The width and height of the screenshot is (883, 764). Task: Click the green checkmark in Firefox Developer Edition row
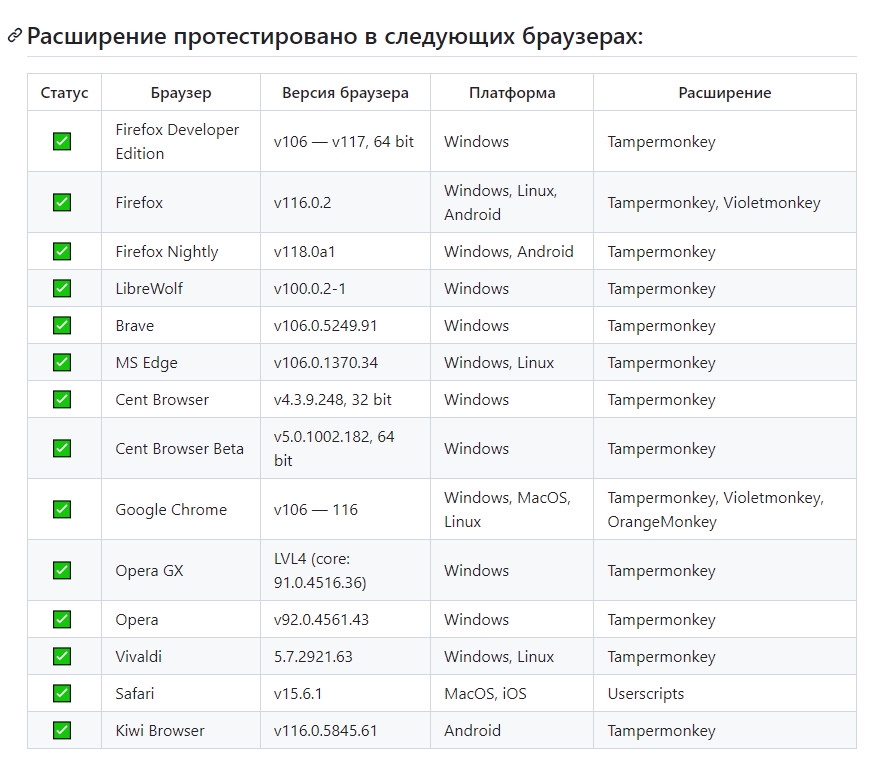click(x=62, y=141)
